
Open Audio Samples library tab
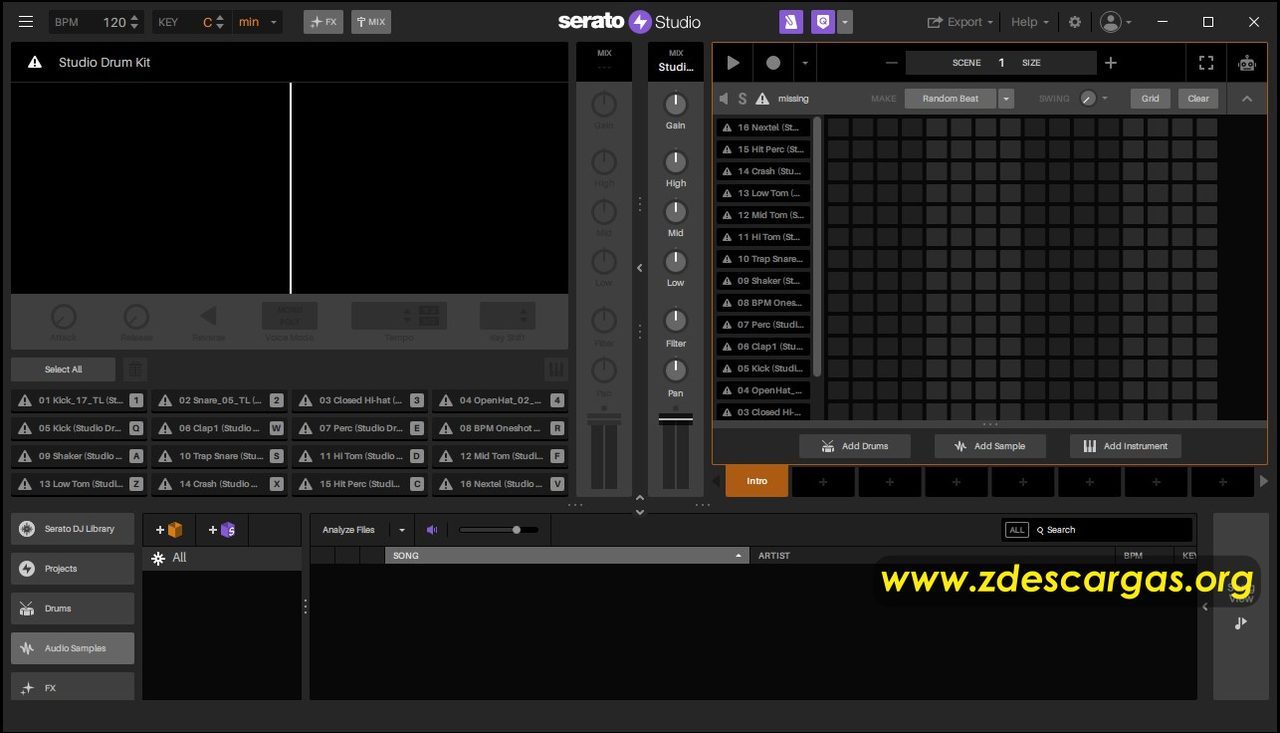click(x=72, y=649)
